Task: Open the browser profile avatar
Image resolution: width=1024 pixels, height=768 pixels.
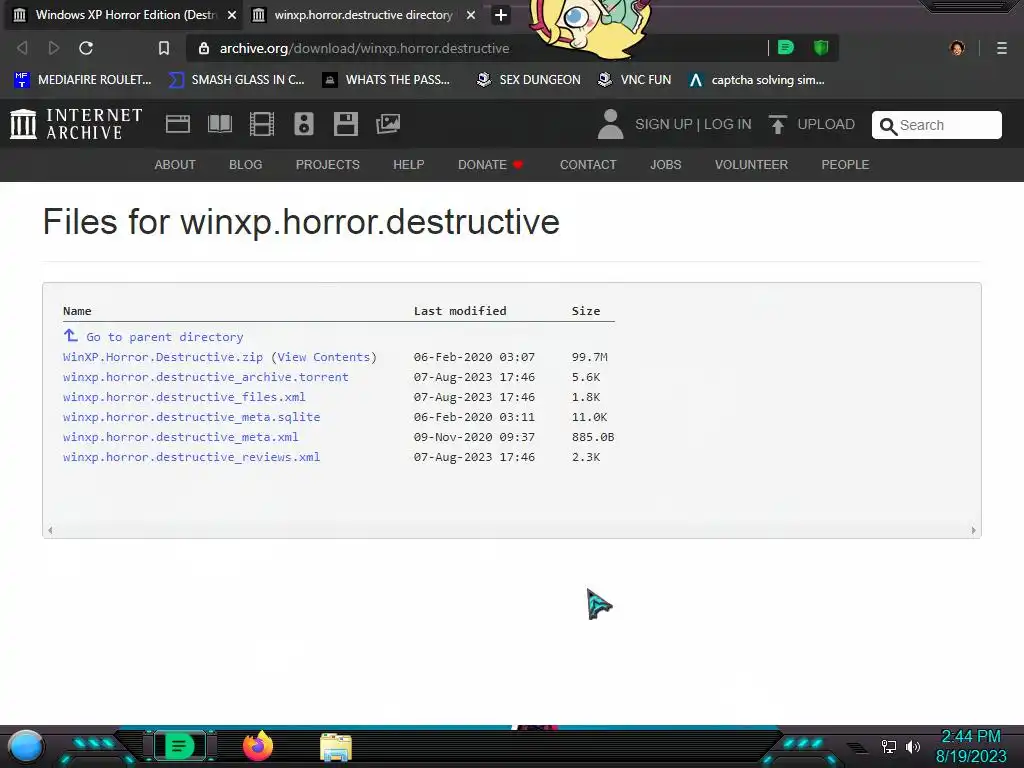Action: coord(957,48)
